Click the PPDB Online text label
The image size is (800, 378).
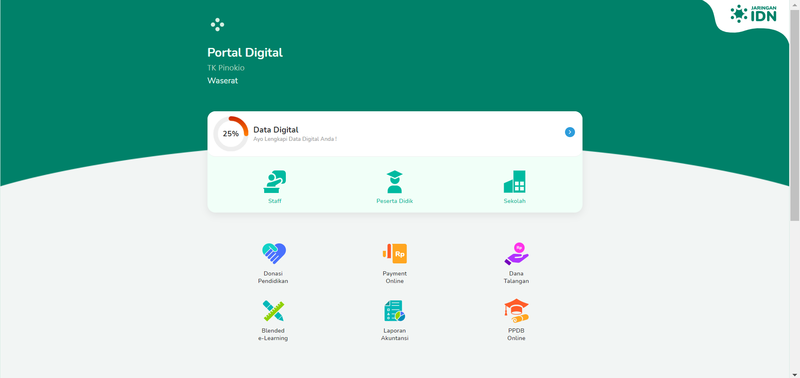pyautogui.click(x=516, y=334)
